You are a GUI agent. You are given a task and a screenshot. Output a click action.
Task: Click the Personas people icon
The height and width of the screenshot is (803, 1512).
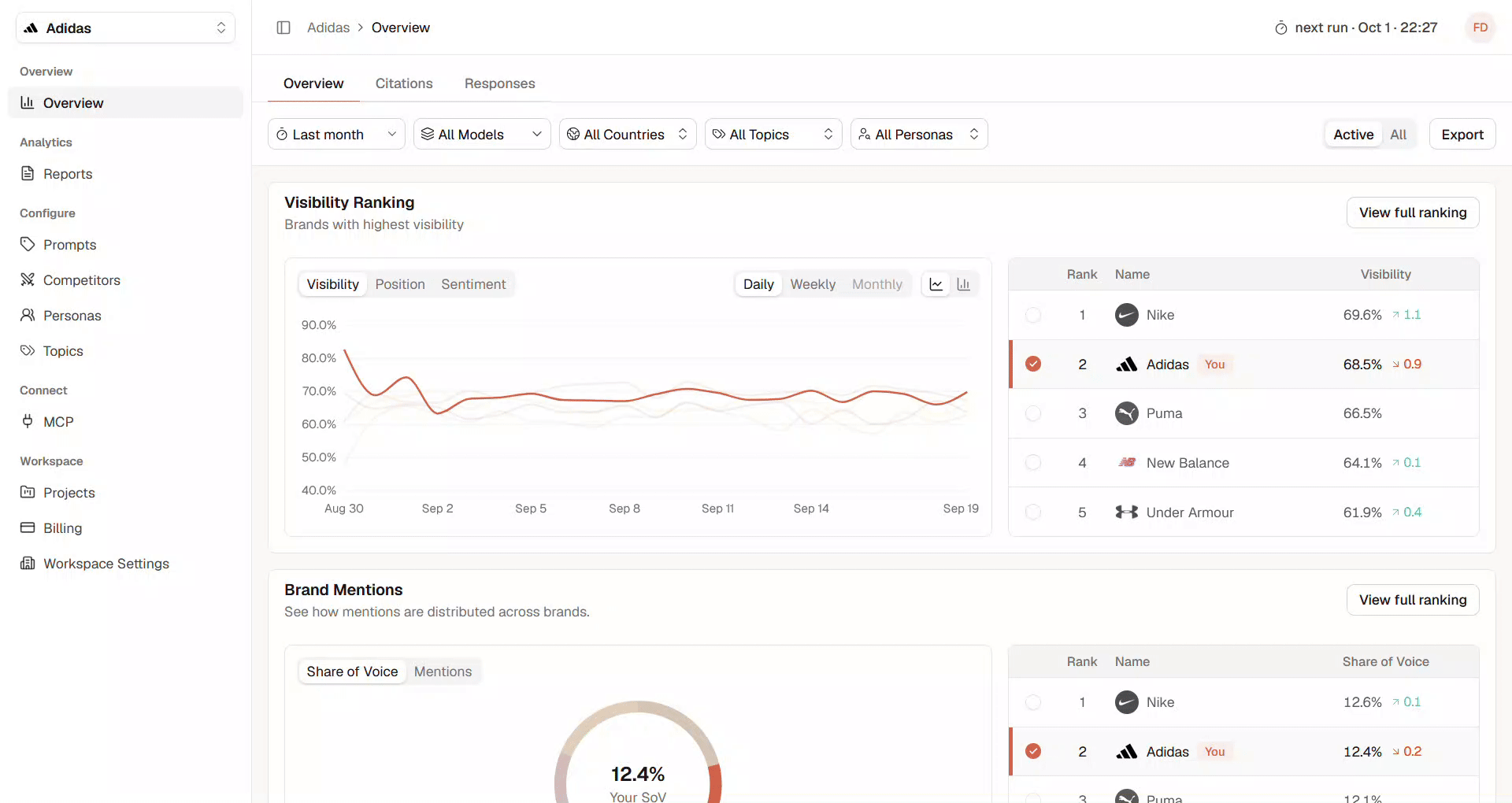click(28, 315)
